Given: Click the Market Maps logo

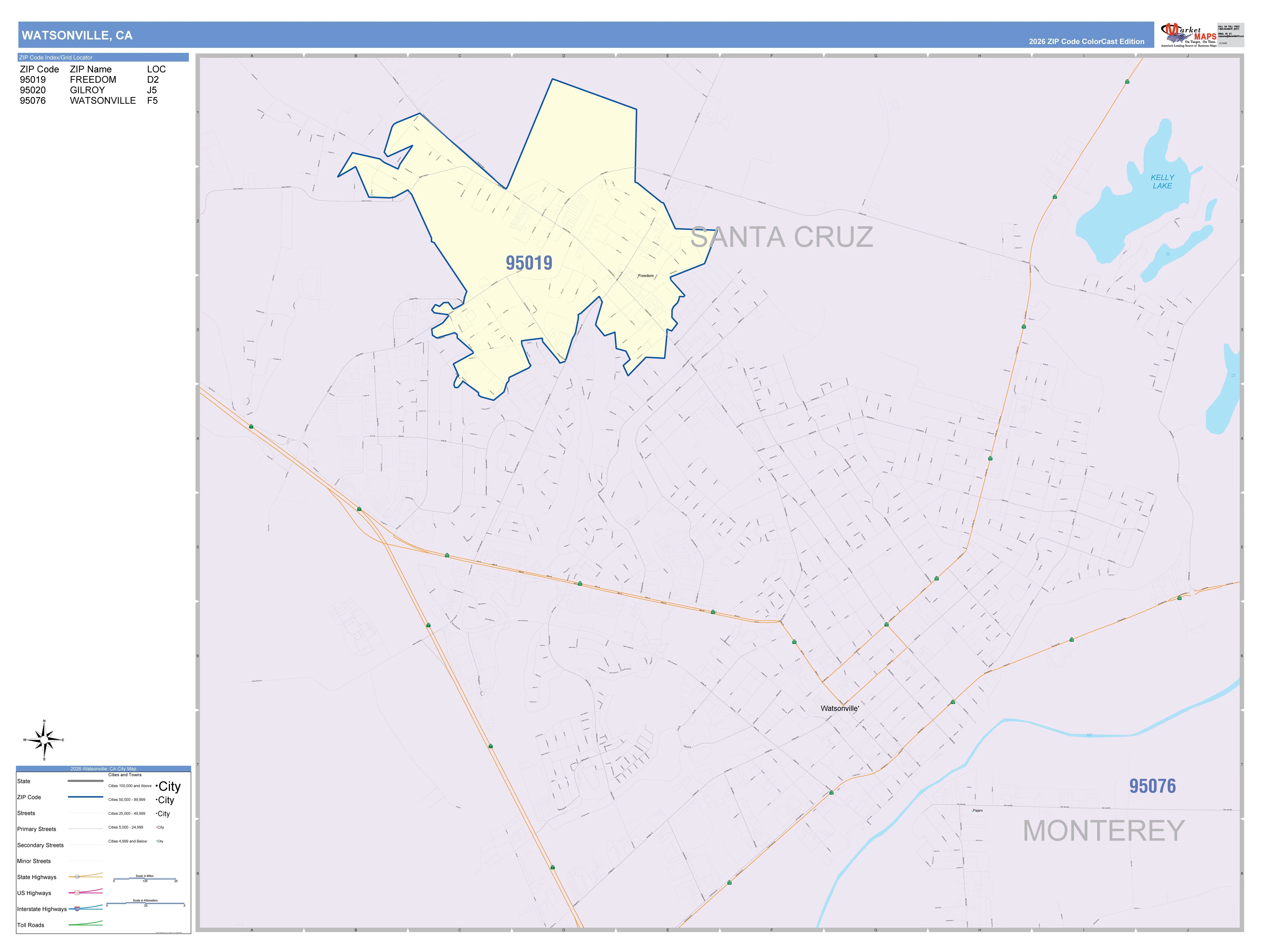Looking at the screenshot, I should pyautogui.click(x=1189, y=35).
